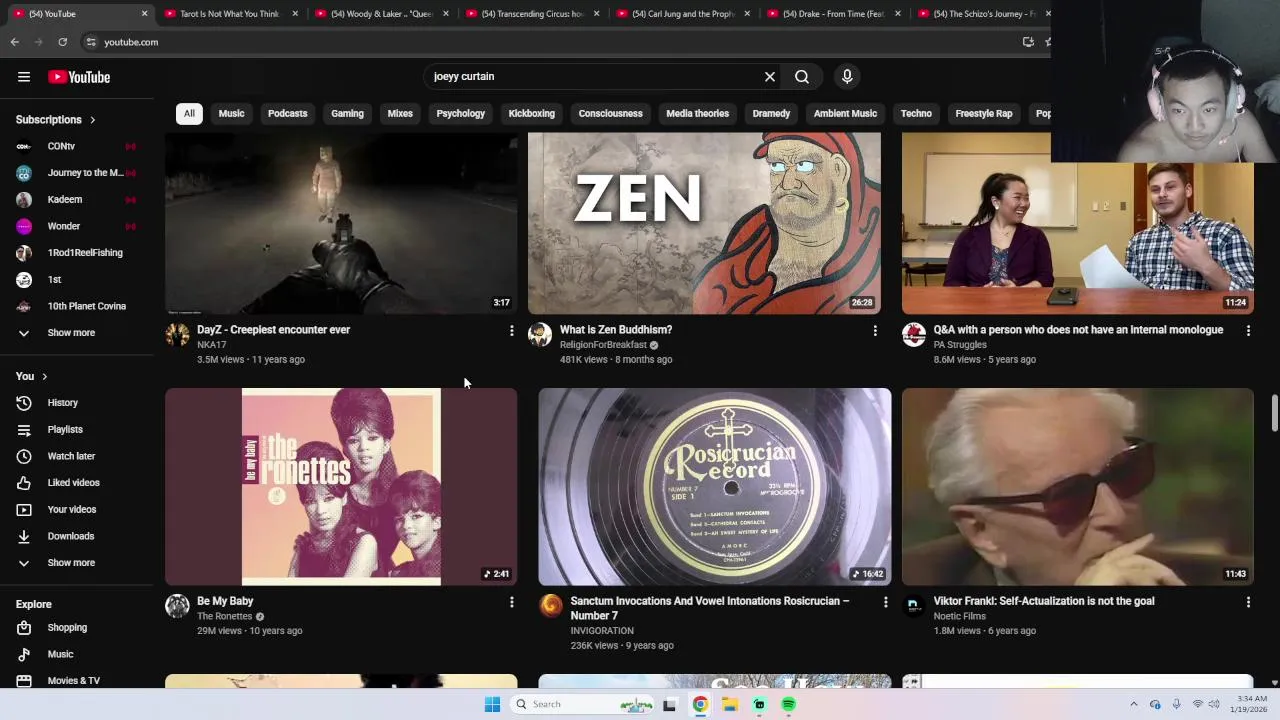Start voice search with the microphone

point(847,77)
